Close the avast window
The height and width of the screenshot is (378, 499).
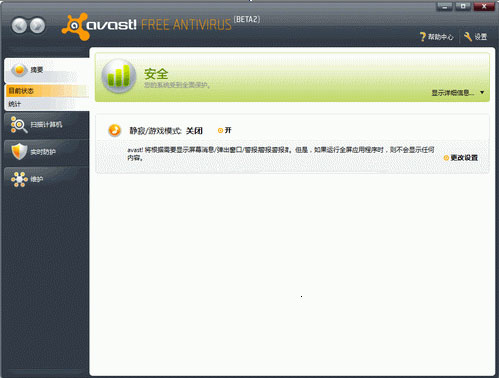(484, 6)
